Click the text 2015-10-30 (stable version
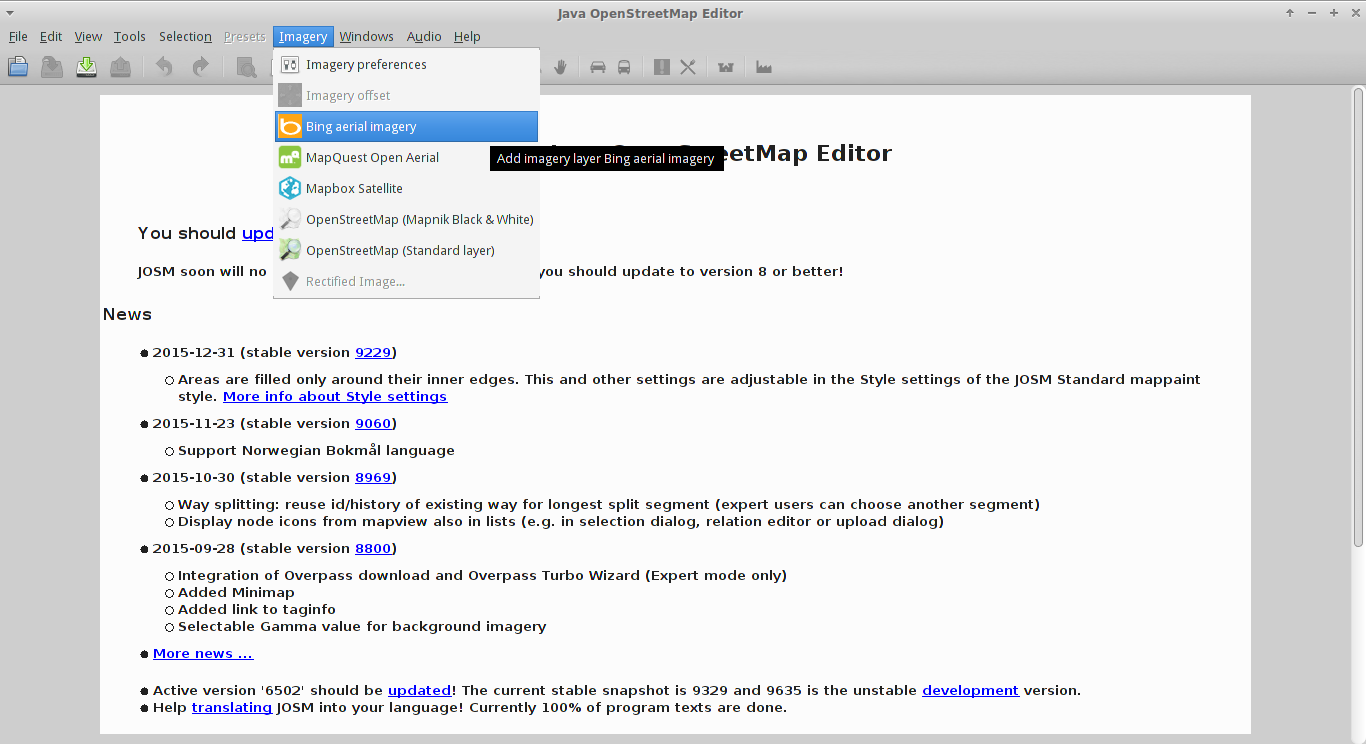1366x744 pixels. coord(252,477)
